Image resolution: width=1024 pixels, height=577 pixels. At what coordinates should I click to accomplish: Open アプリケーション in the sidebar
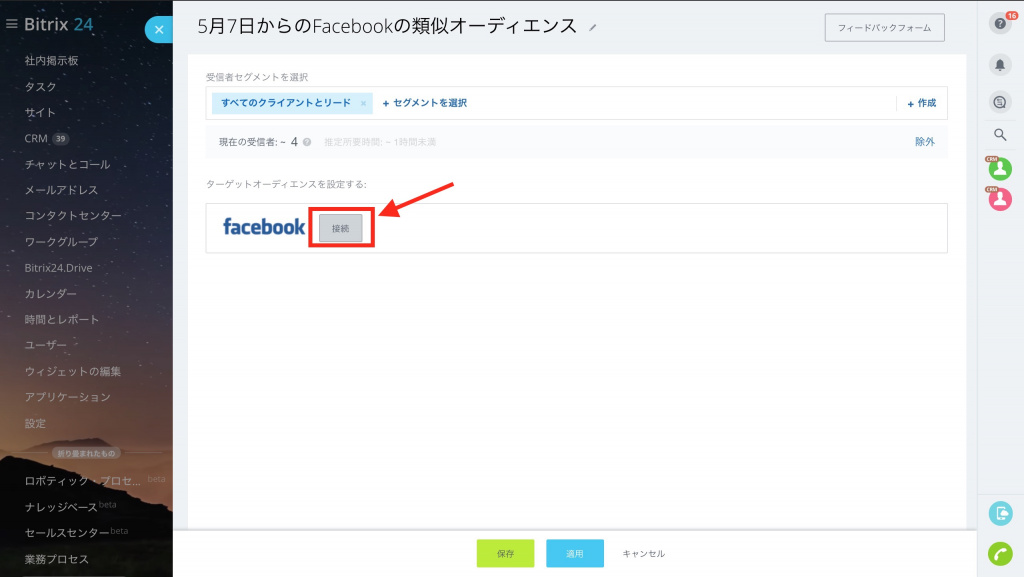(x=68, y=397)
